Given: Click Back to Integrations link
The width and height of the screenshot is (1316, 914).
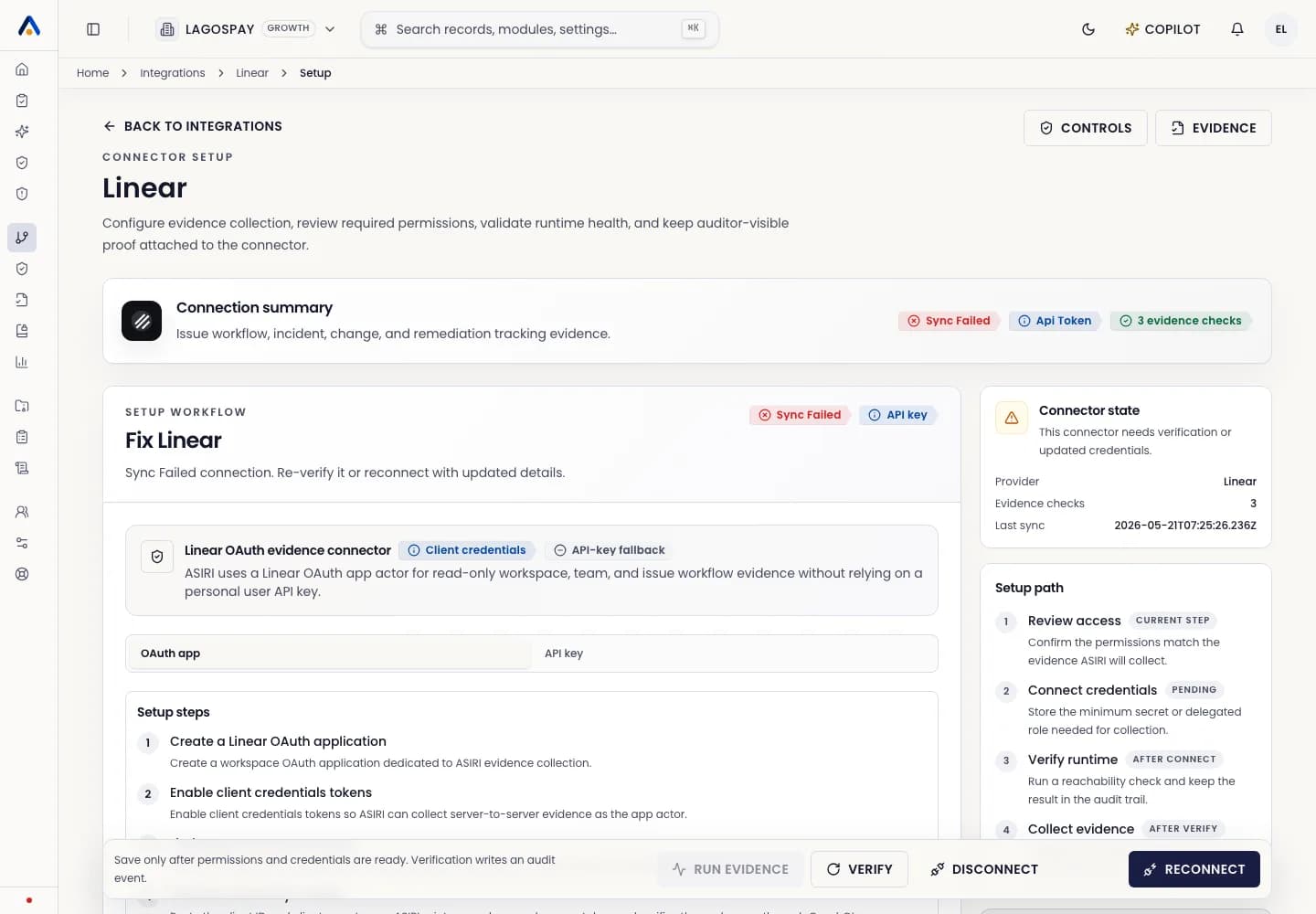Looking at the screenshot, I should point(193,126).
